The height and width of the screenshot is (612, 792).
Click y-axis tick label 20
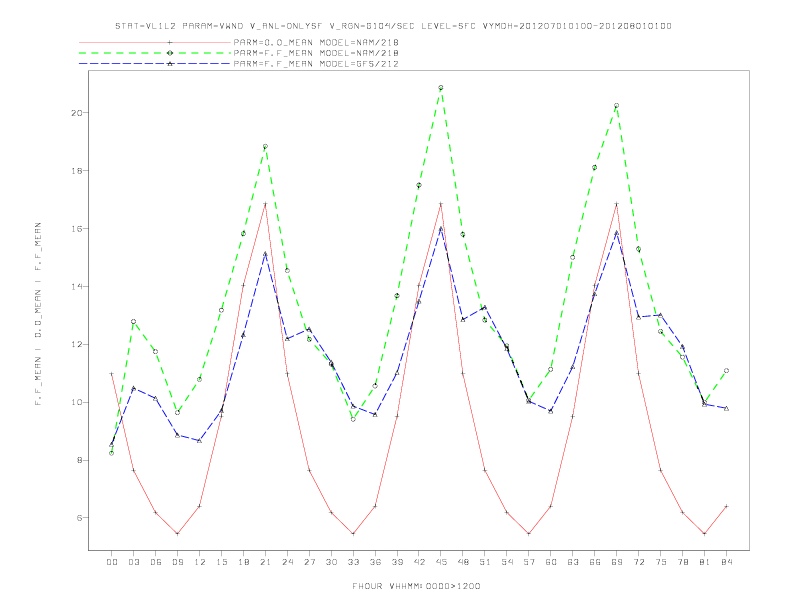(77, 113)
